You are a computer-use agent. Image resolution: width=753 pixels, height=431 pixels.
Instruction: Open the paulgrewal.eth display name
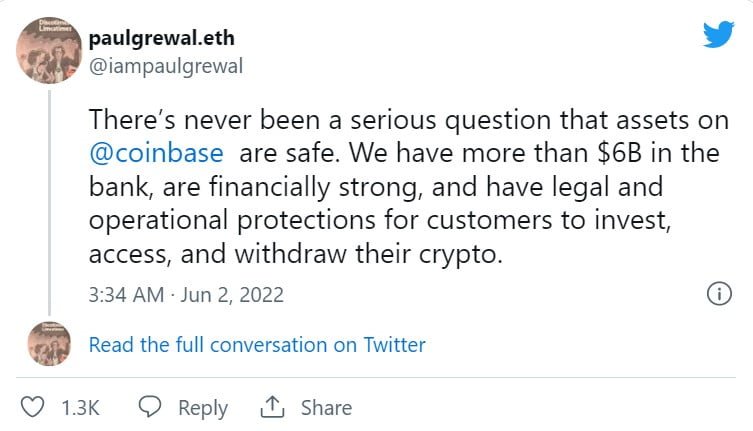coord(164,38)
